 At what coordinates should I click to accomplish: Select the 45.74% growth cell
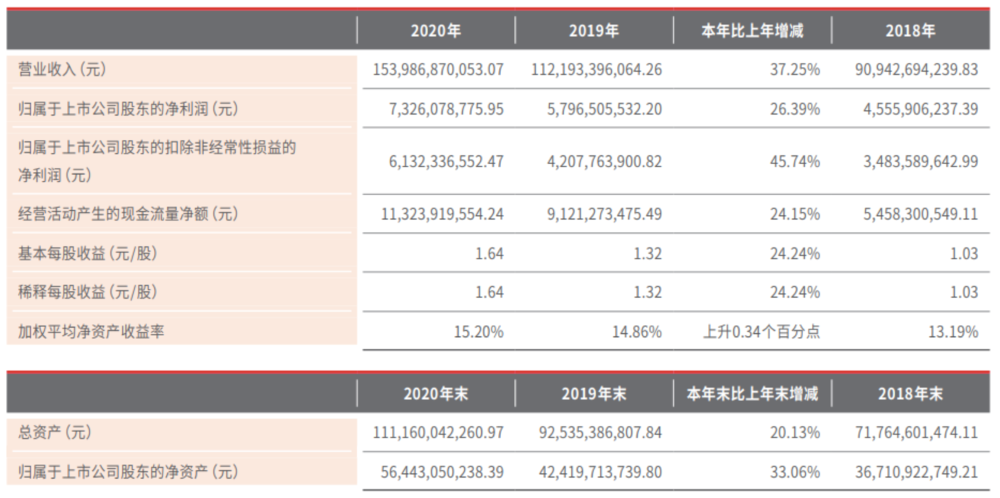794,162
